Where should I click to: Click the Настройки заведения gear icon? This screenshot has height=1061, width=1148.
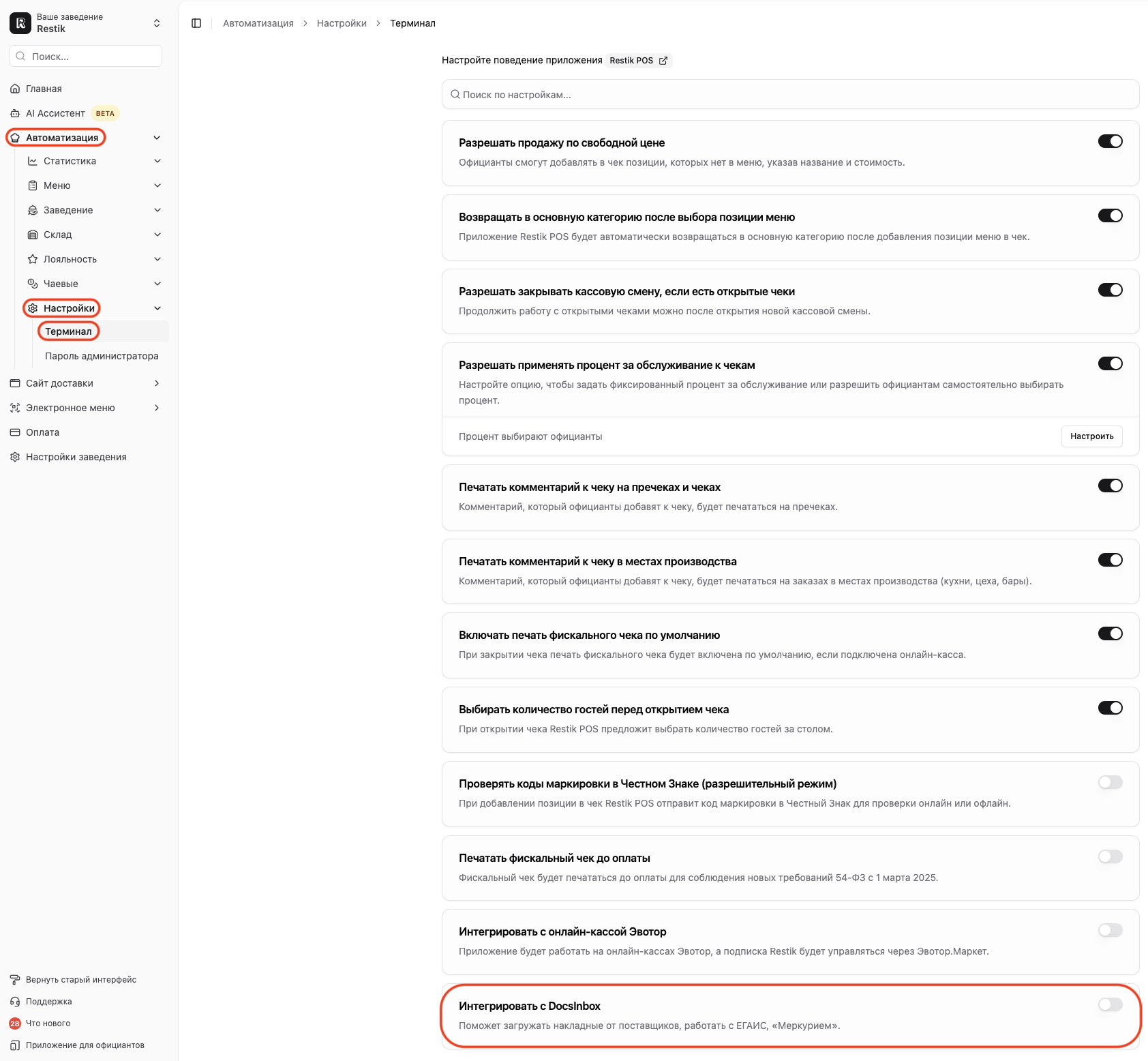tap(15, 457)
